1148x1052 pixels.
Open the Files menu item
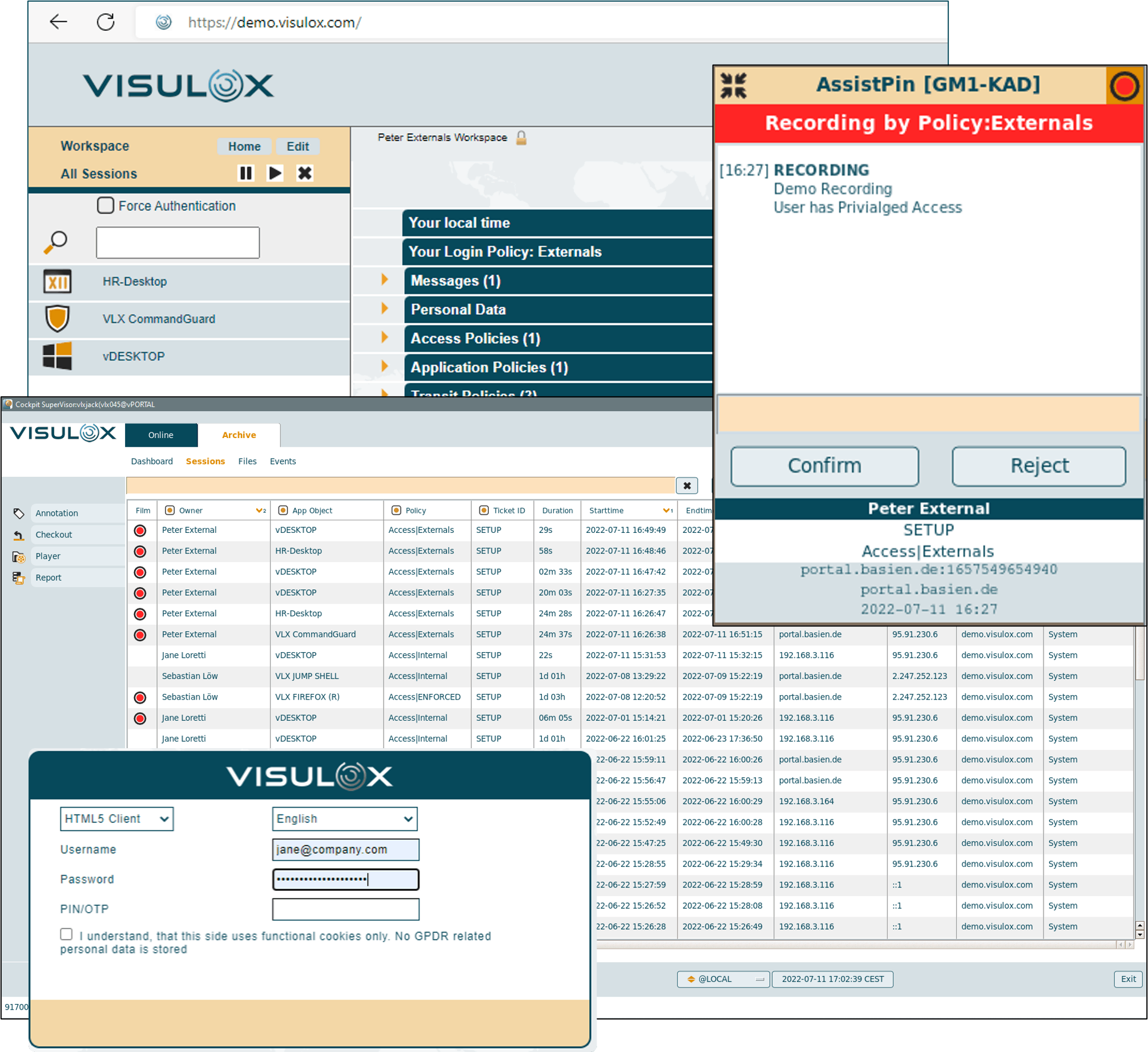[247, 461]
